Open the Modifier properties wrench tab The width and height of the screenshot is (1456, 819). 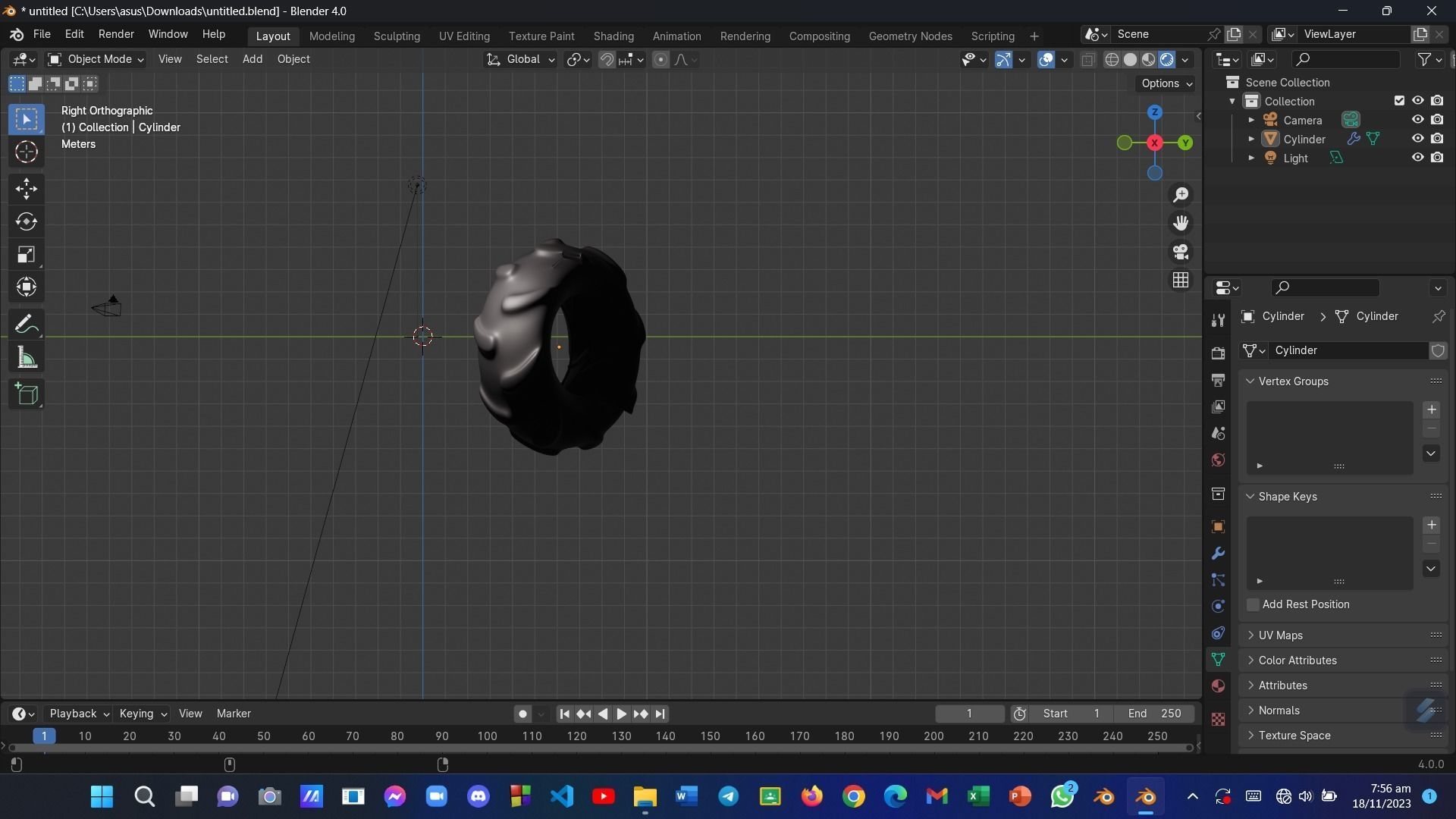pos(1219,554)
